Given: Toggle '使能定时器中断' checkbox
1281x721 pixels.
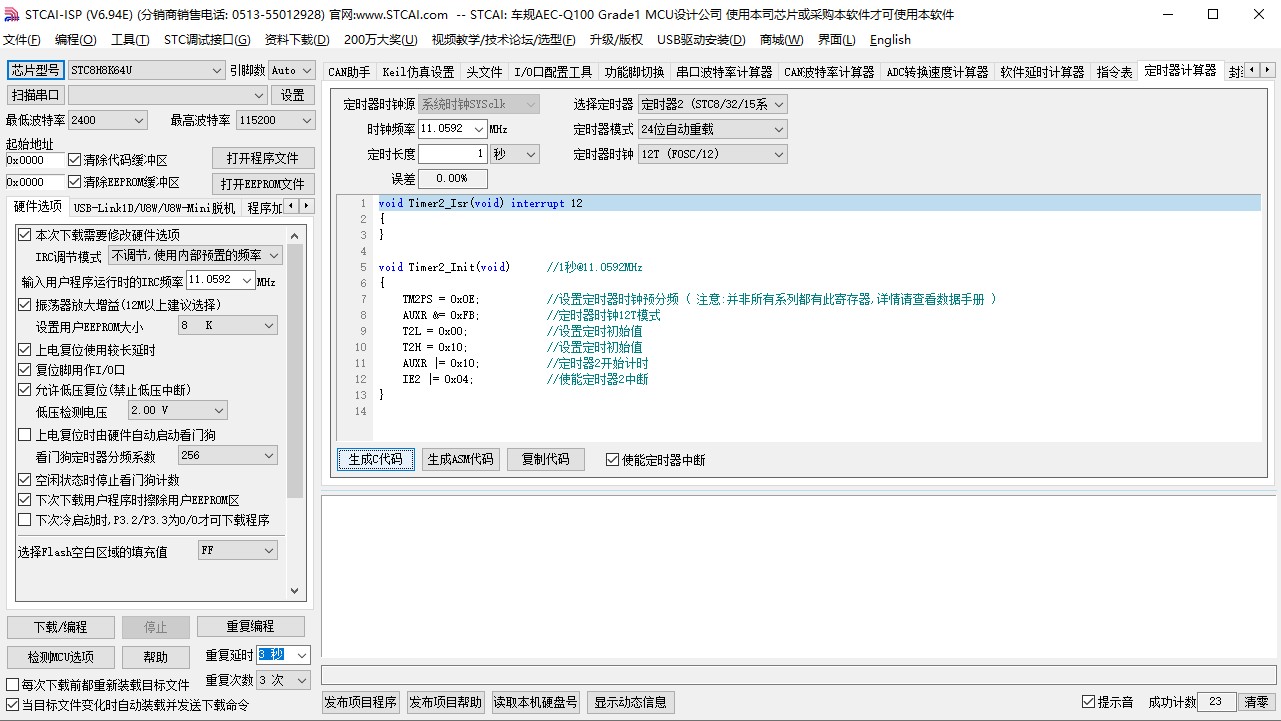Looking at the screenshot, I should tap(613, 460).
